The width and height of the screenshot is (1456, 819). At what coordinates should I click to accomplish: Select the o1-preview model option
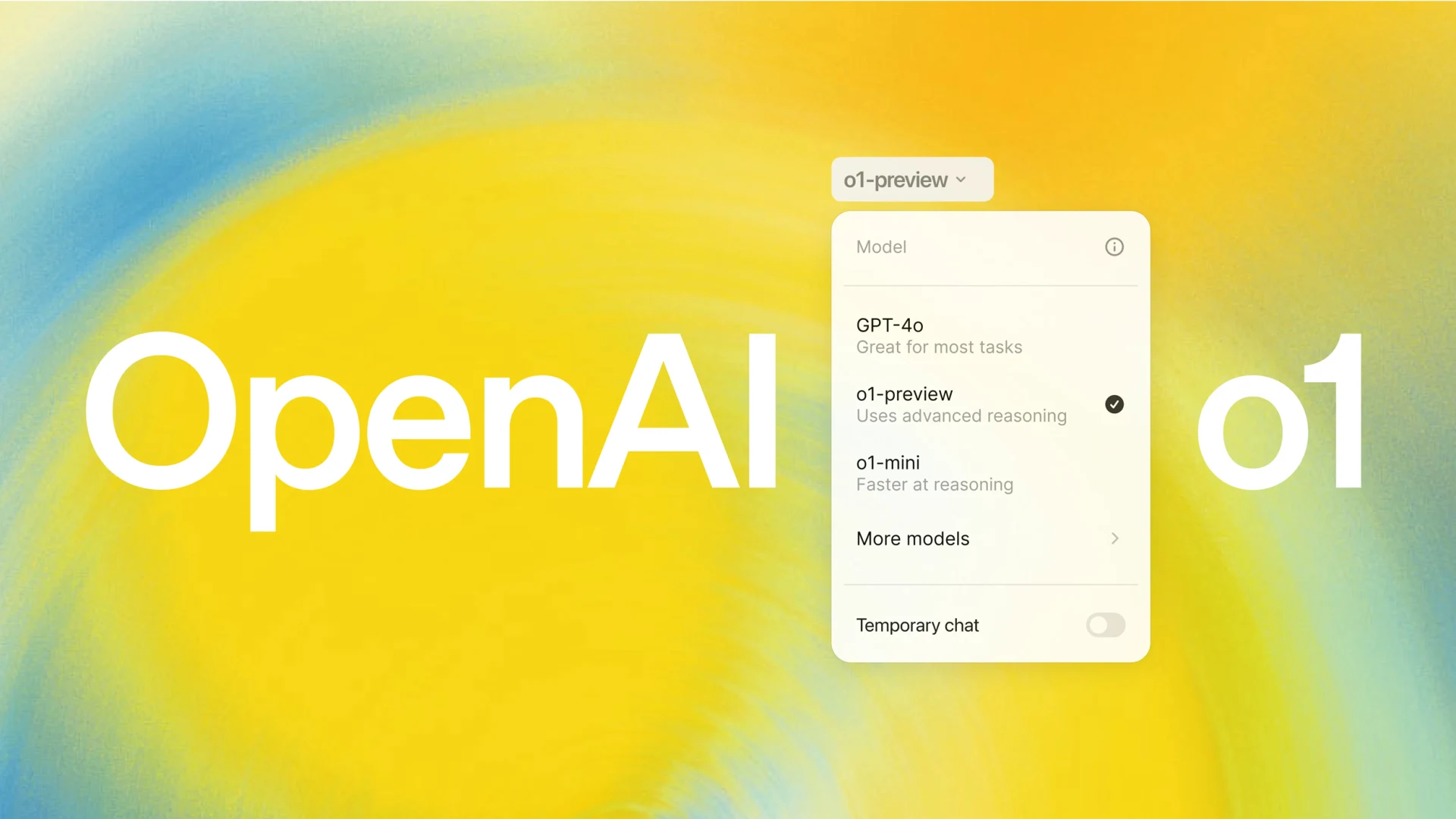click(989, 403)
